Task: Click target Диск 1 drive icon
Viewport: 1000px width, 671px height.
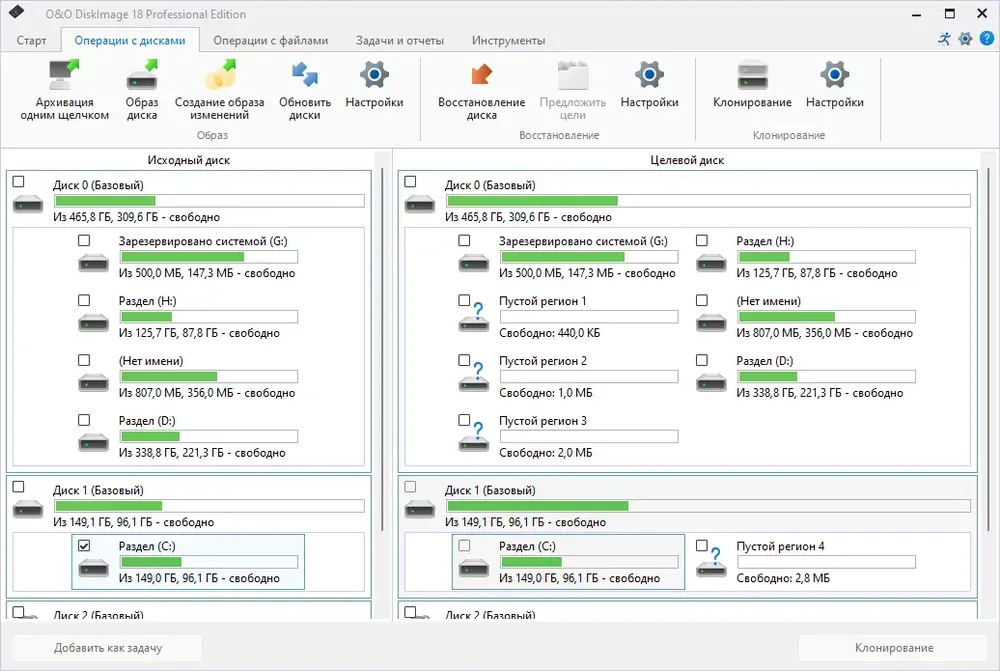Action: coord(420,510)
